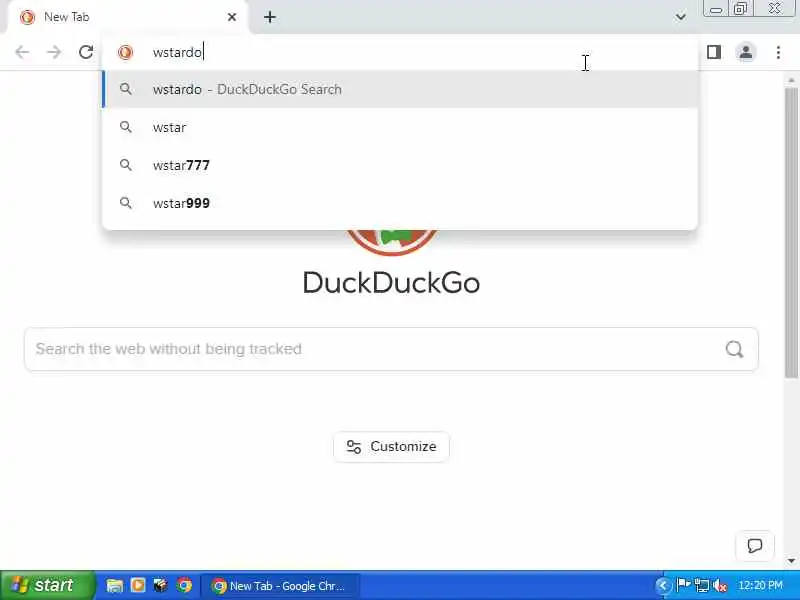Restore down the Chrome window
The height and width of the screenshot is (600, 800).
pyautogui.click(x=740, y=9)
